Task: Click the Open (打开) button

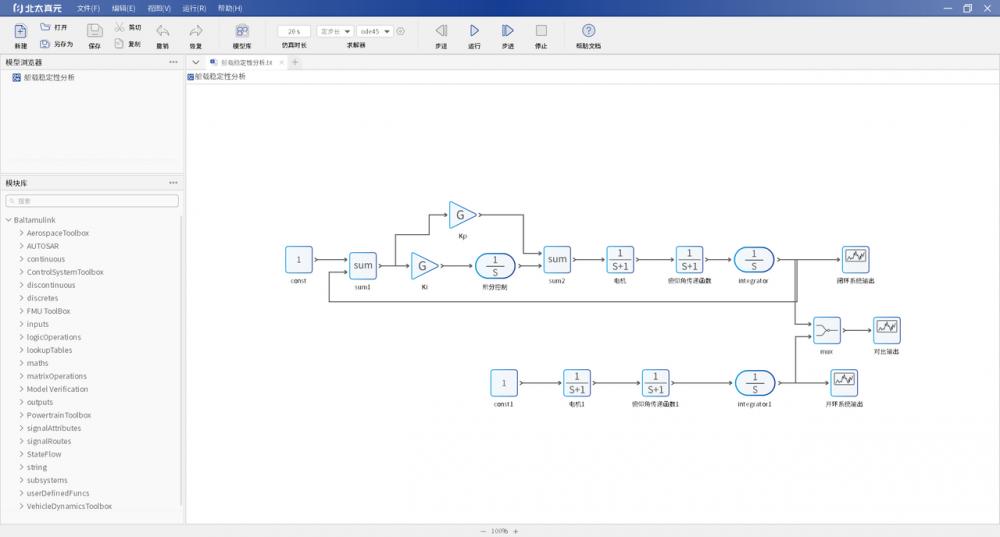Action: (x=54, y=27)
